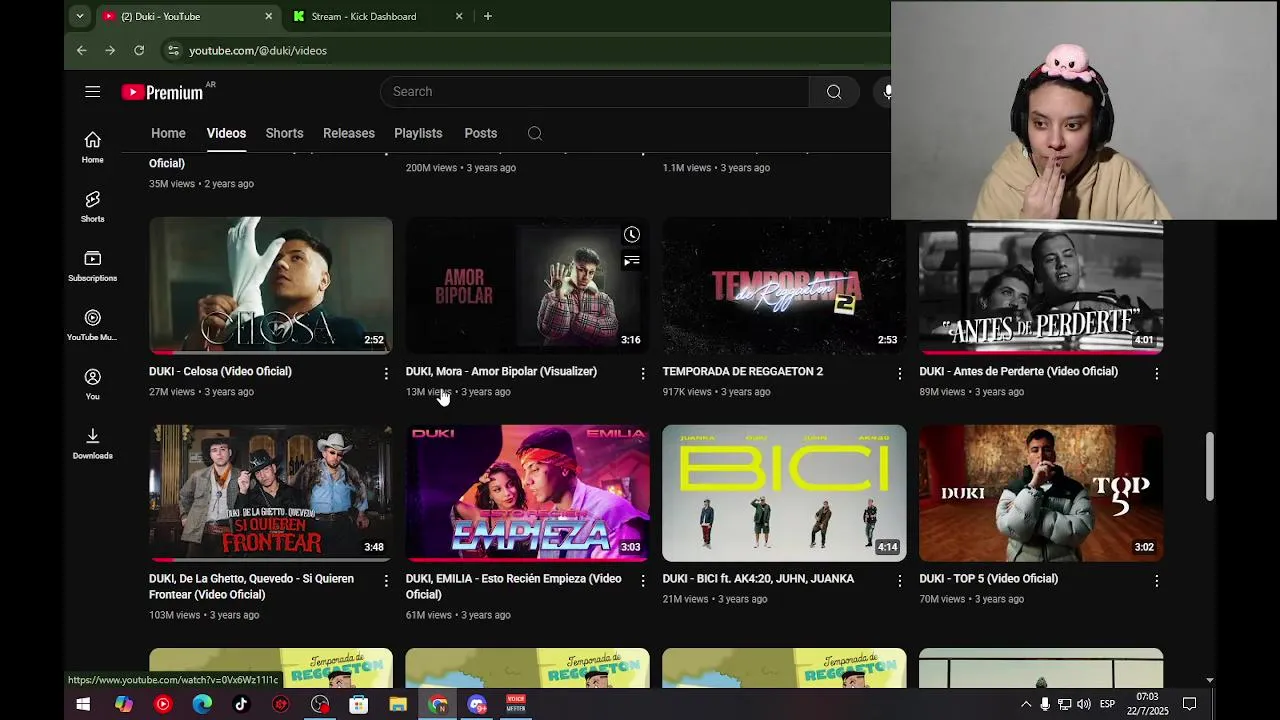
Task: Open Windows notification center icon
Action: (1190, 704)
